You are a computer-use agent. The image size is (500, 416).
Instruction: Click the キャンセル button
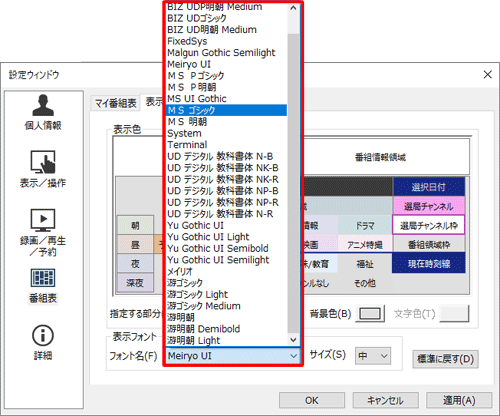tap(385, 400)
